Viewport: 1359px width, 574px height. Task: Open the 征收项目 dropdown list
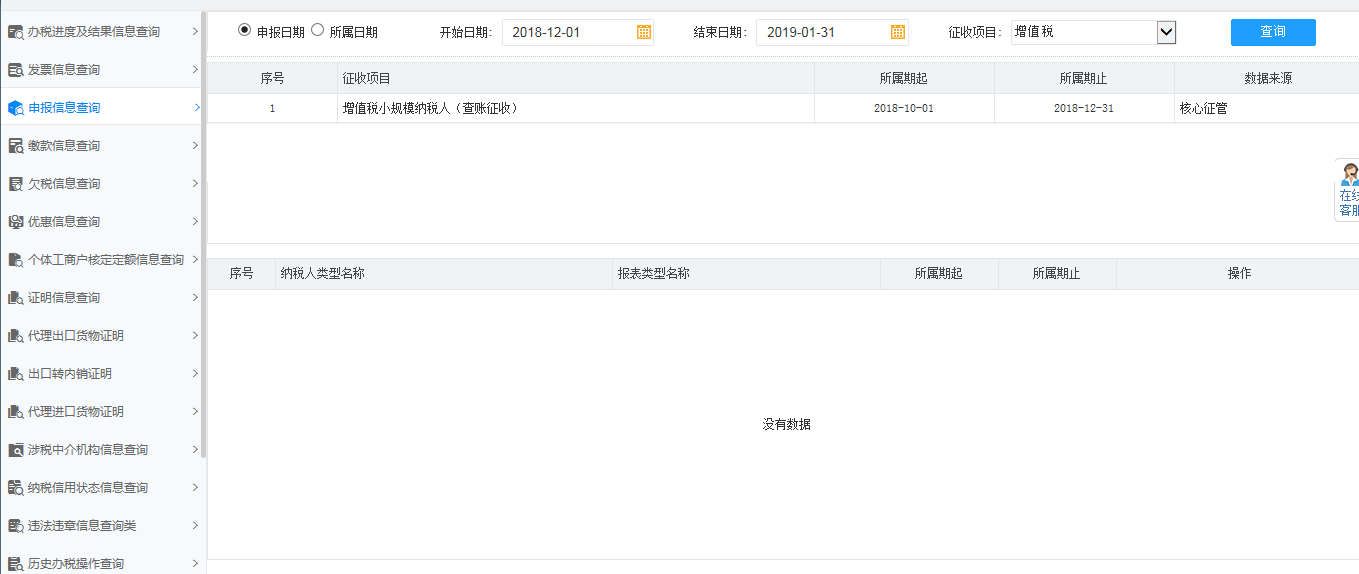1165,32
